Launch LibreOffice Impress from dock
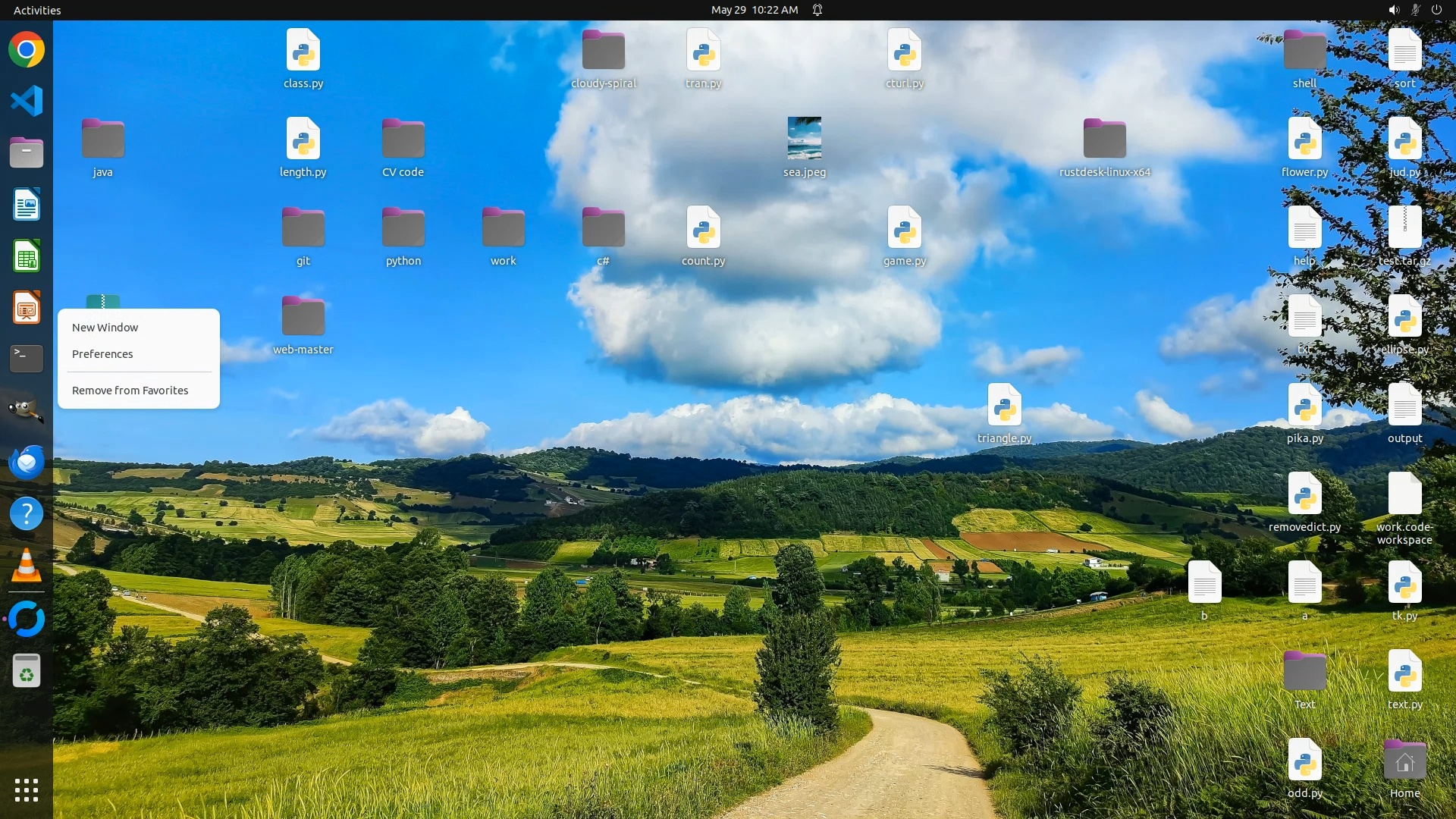This screenshot has width=1456, height=819. (27, 308)
